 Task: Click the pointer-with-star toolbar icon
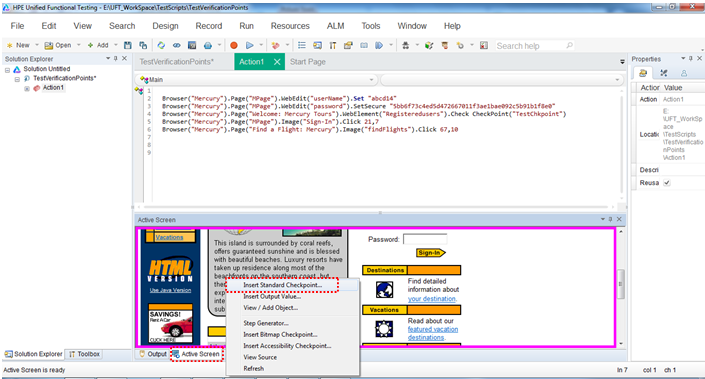tap(460, 45)
